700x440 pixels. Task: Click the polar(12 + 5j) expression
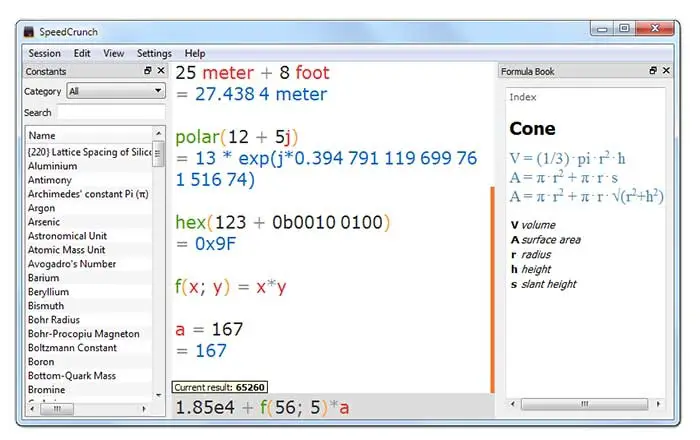pos(237,137)
